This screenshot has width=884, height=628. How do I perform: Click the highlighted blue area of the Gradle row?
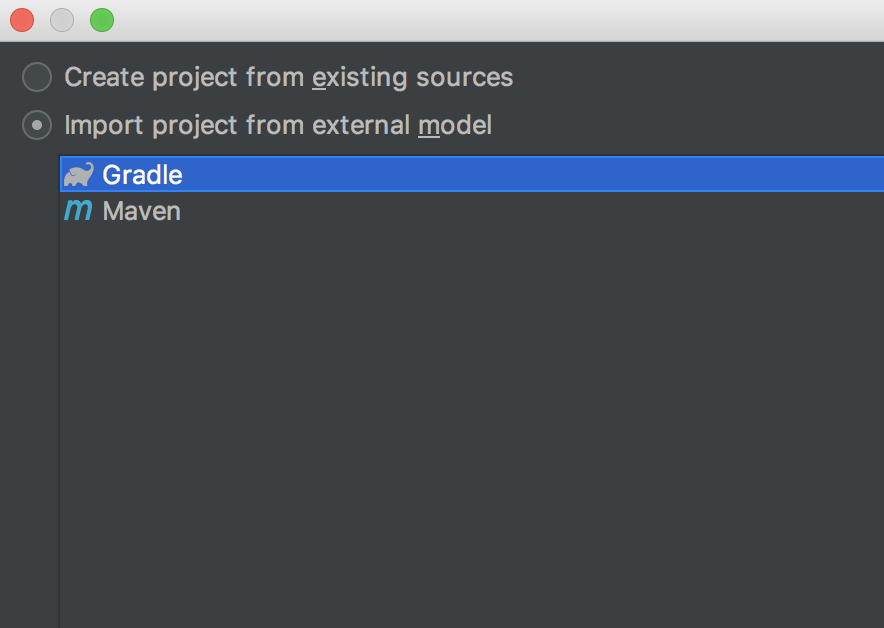[x=533, y=175]
